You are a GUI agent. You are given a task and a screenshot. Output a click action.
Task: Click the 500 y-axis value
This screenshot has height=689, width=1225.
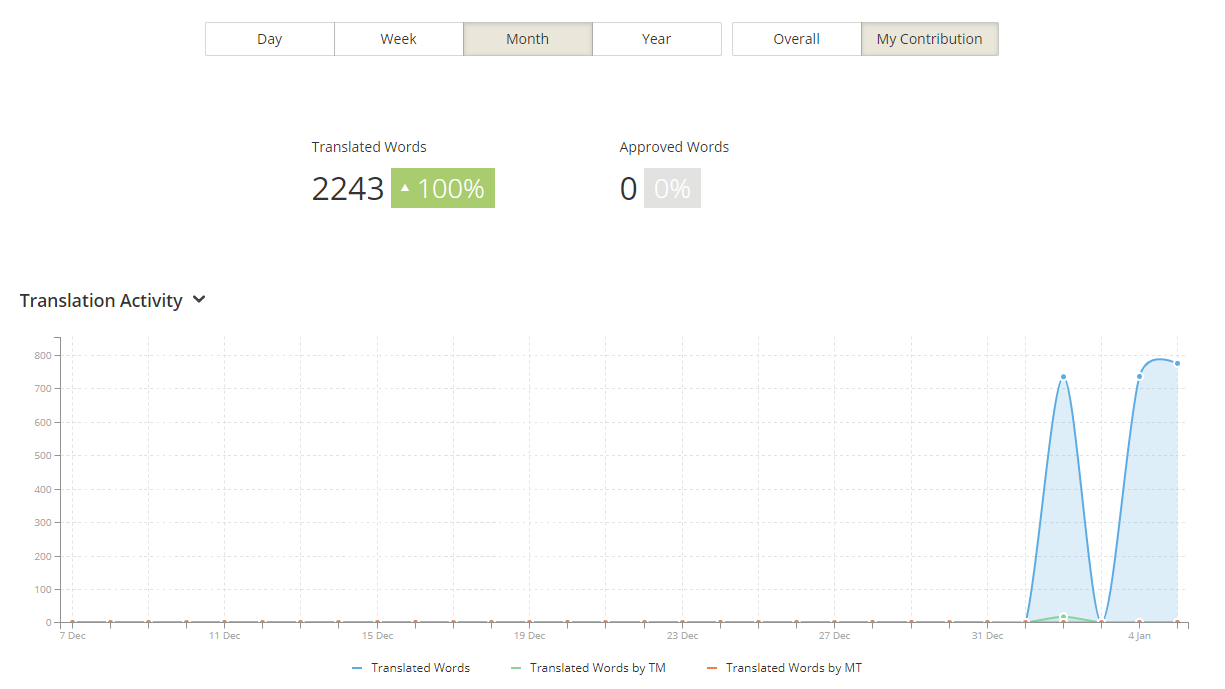pyautogui.click(x=42, y=456)
